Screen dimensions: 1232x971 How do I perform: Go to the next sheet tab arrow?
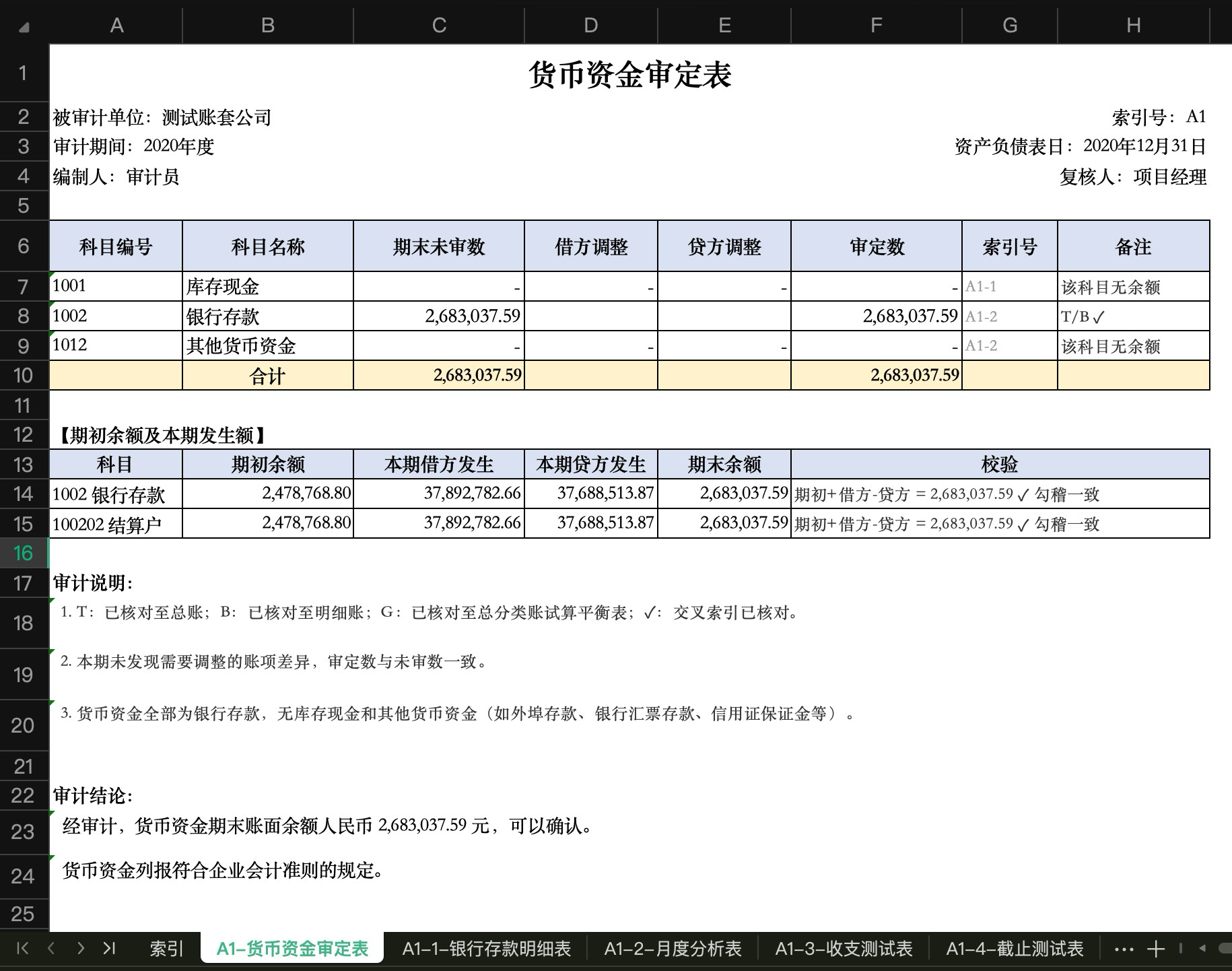[81, 948]
